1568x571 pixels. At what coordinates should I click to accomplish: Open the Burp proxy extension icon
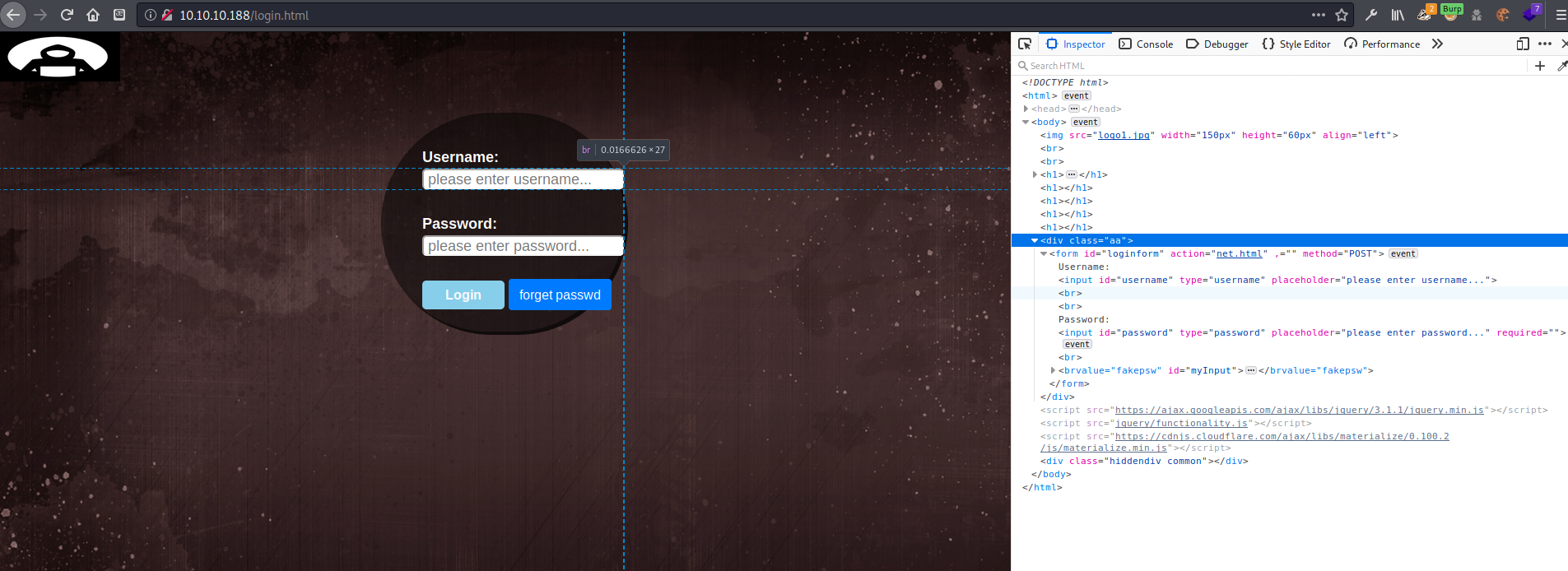[x=1451, y=14]
